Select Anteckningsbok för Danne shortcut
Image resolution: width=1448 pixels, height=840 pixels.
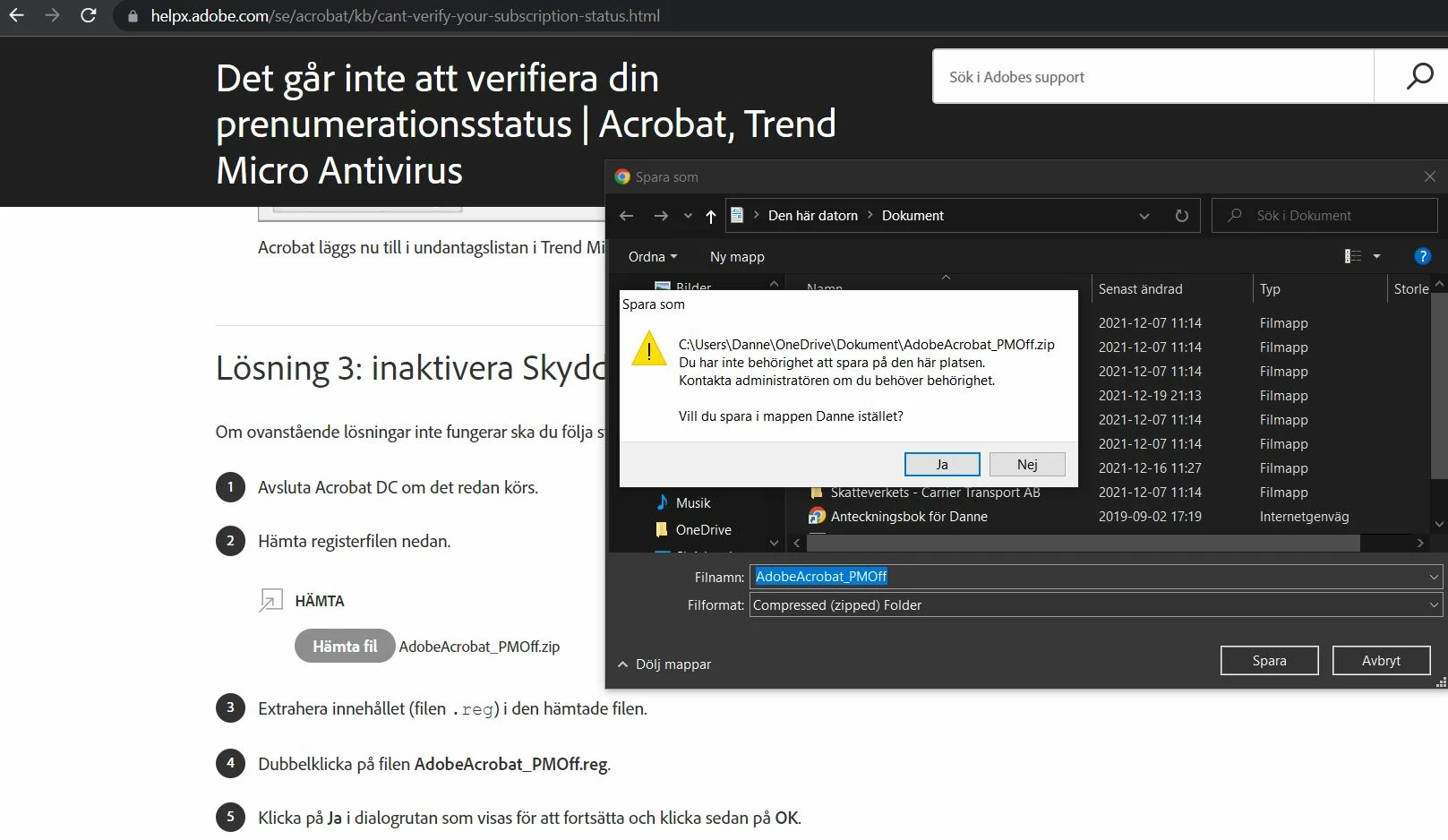click(909, 517)
